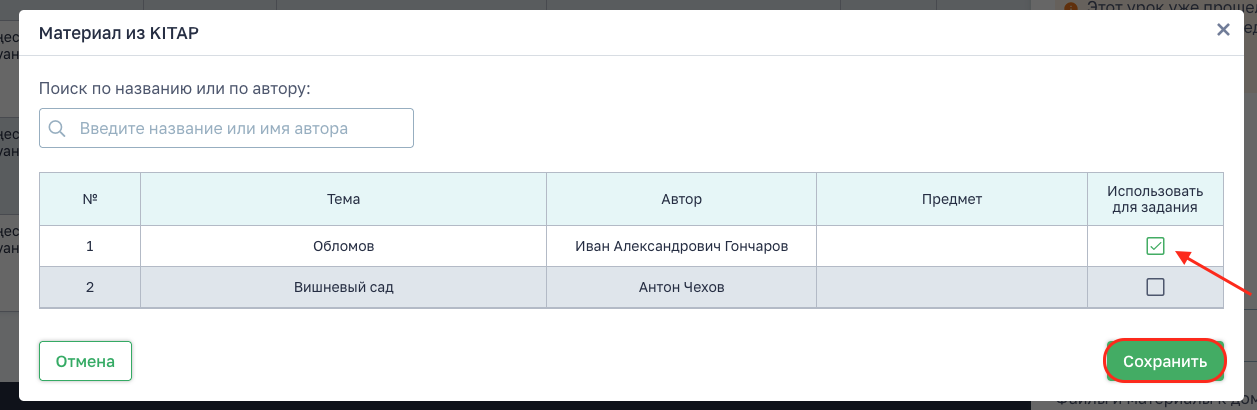This screenshot has width=1257, height=410.
Task: Click the № column header
Action: (x=90, y=199)
